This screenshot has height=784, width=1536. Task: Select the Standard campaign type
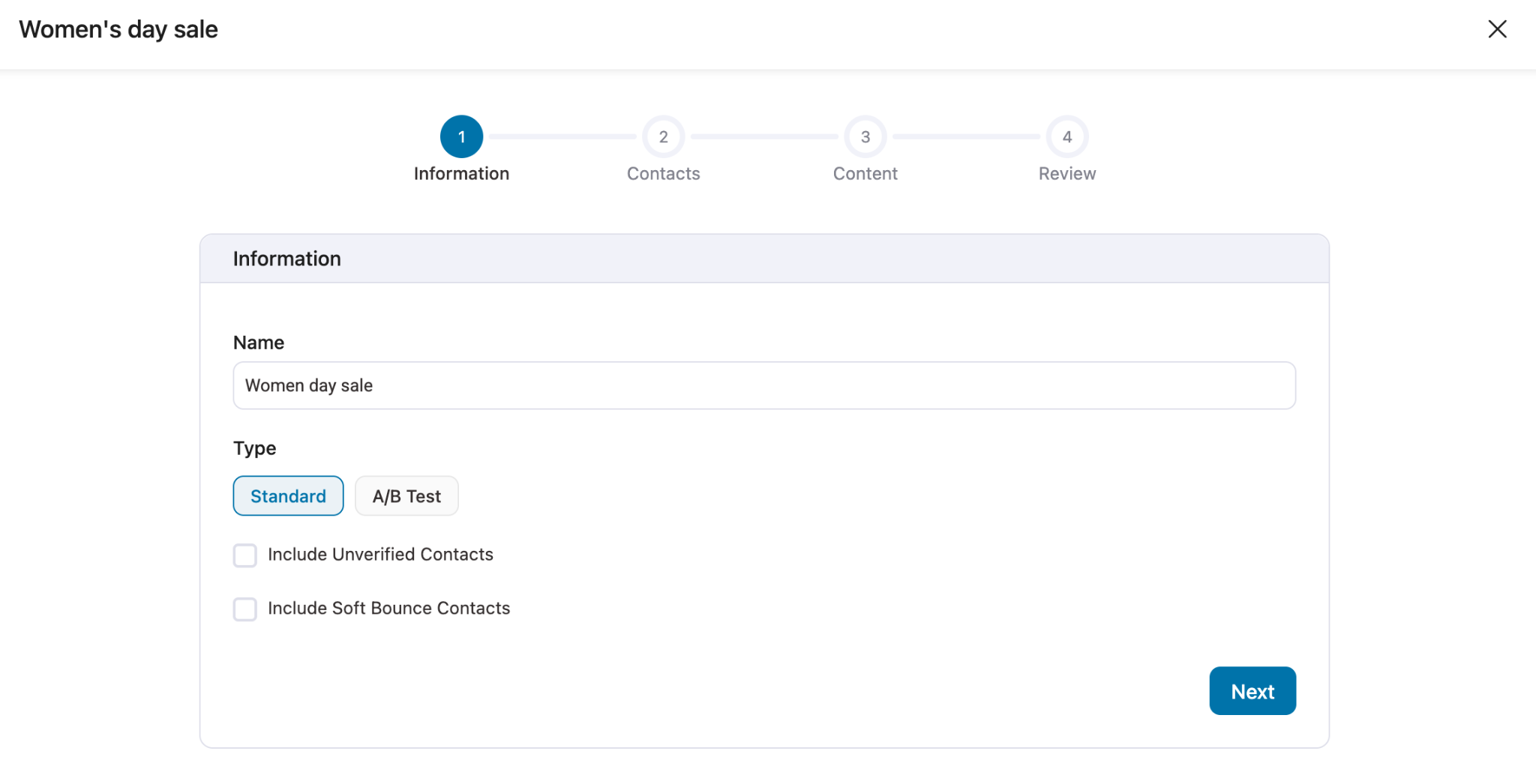pos(288,495)
